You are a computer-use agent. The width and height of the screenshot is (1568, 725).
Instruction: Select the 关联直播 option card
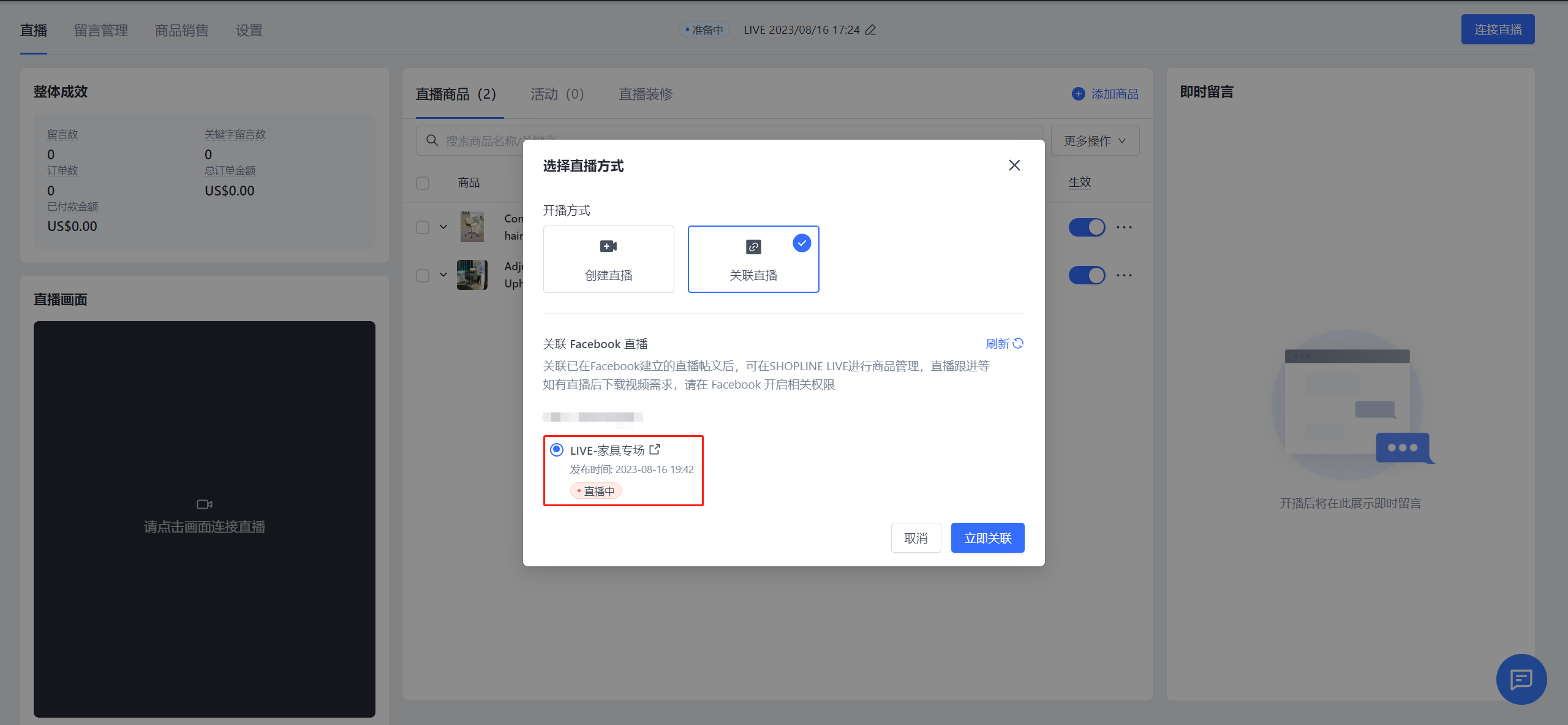(x=753, y=259)
